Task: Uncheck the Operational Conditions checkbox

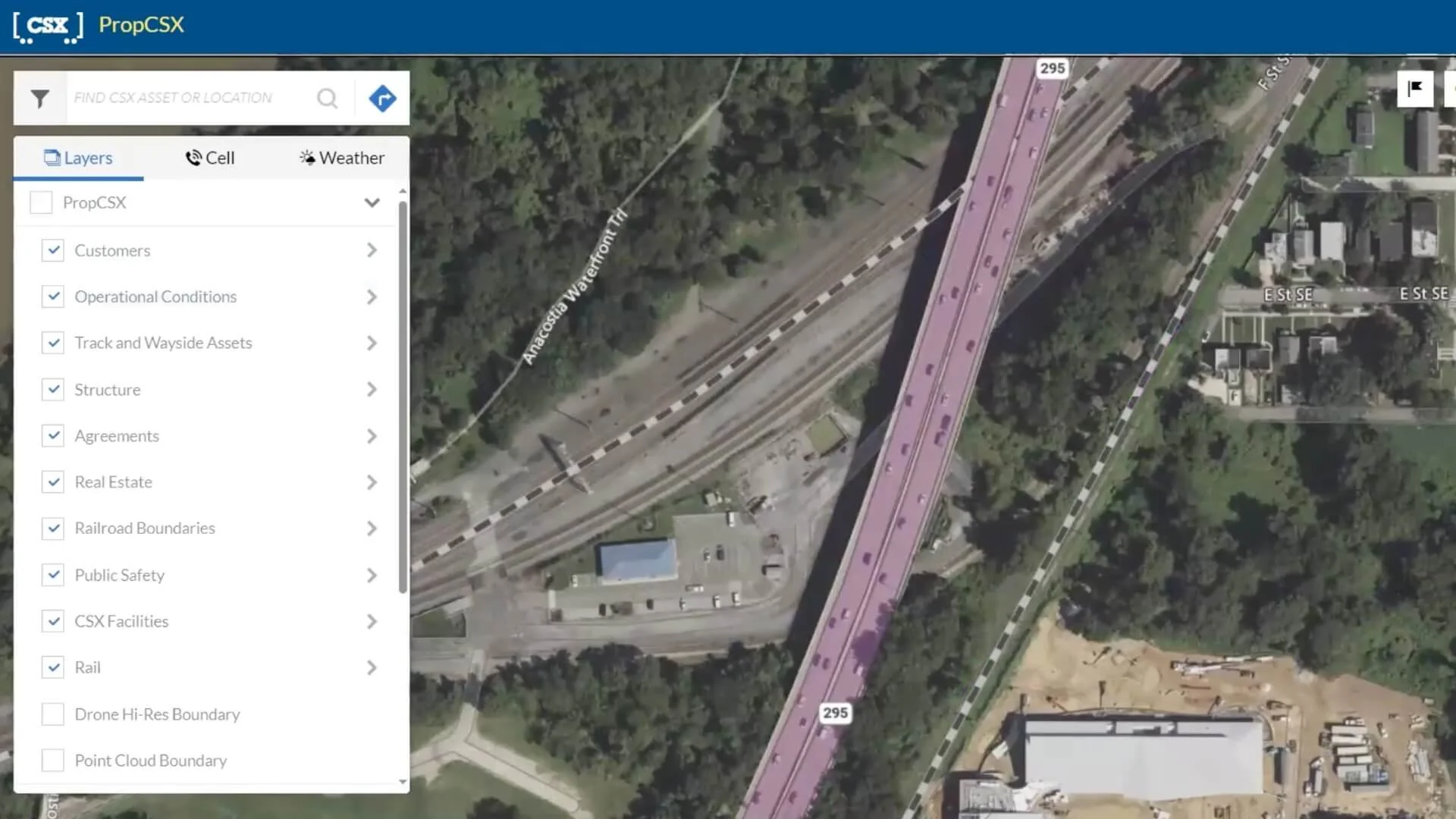Action: click(x=53, y=297)
